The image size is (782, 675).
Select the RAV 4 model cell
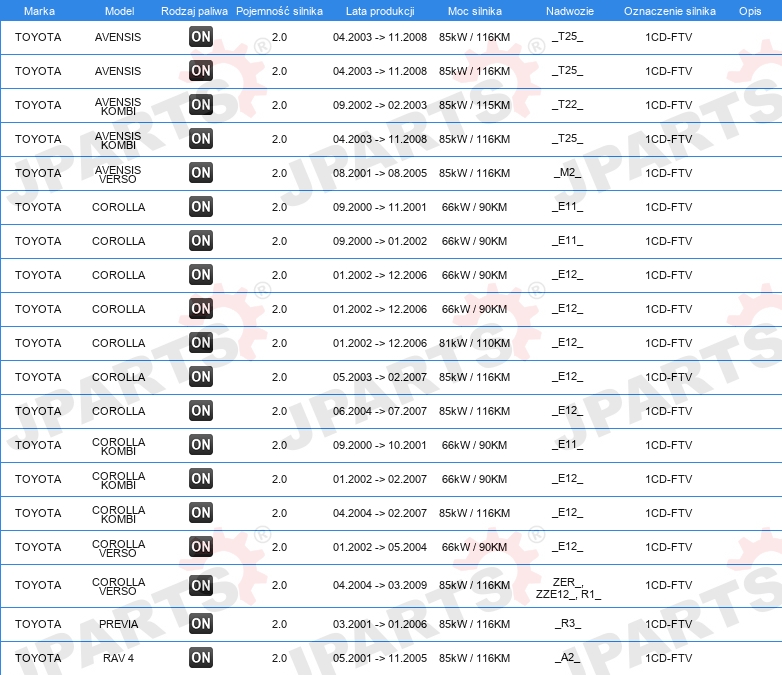[x=118, y=658]
